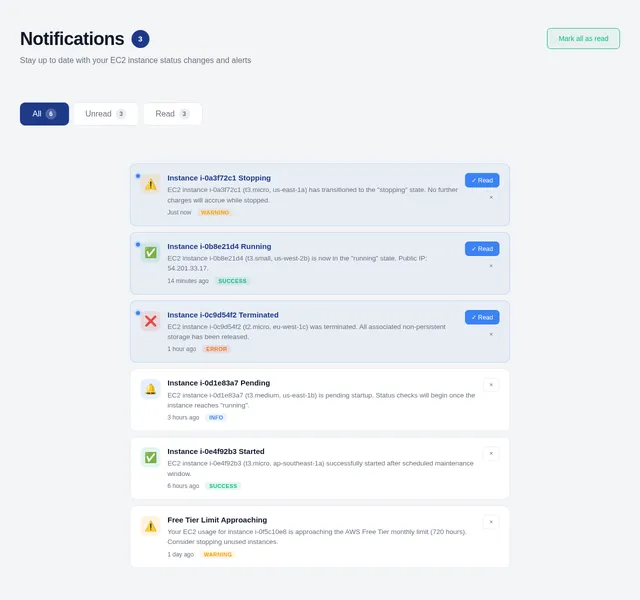Click the '1 hour ago' timestamp

182,349
